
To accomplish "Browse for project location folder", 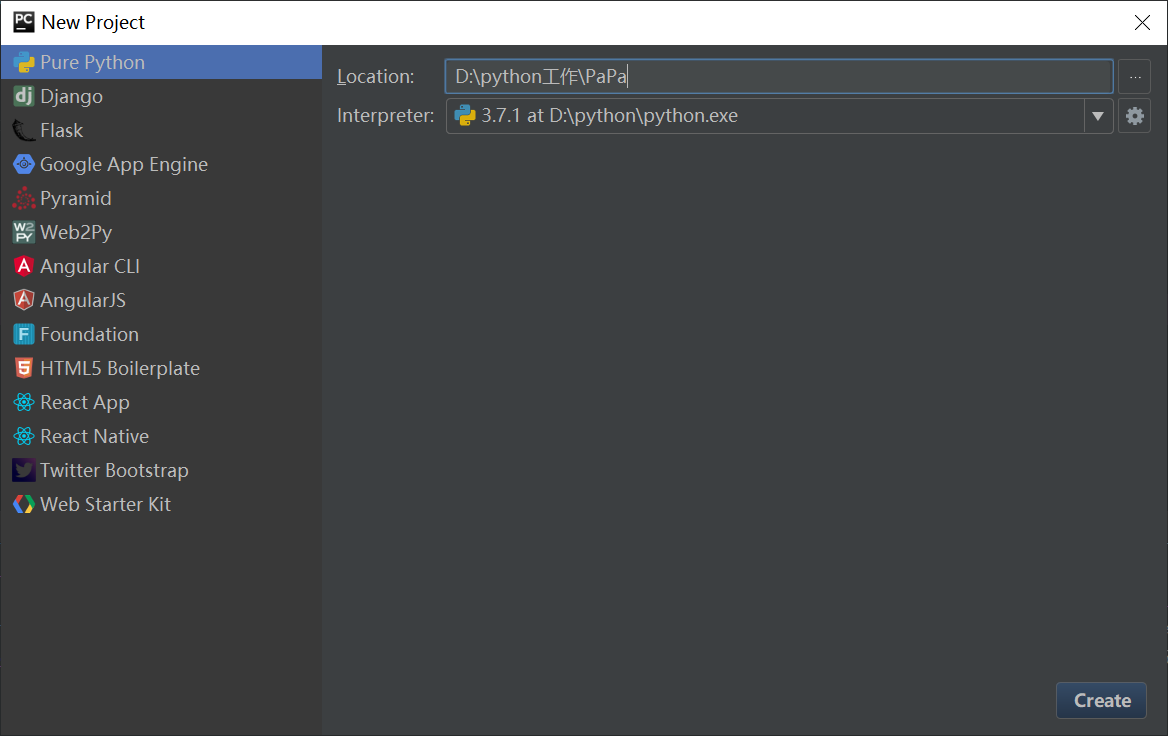I will click(1134, 77).
